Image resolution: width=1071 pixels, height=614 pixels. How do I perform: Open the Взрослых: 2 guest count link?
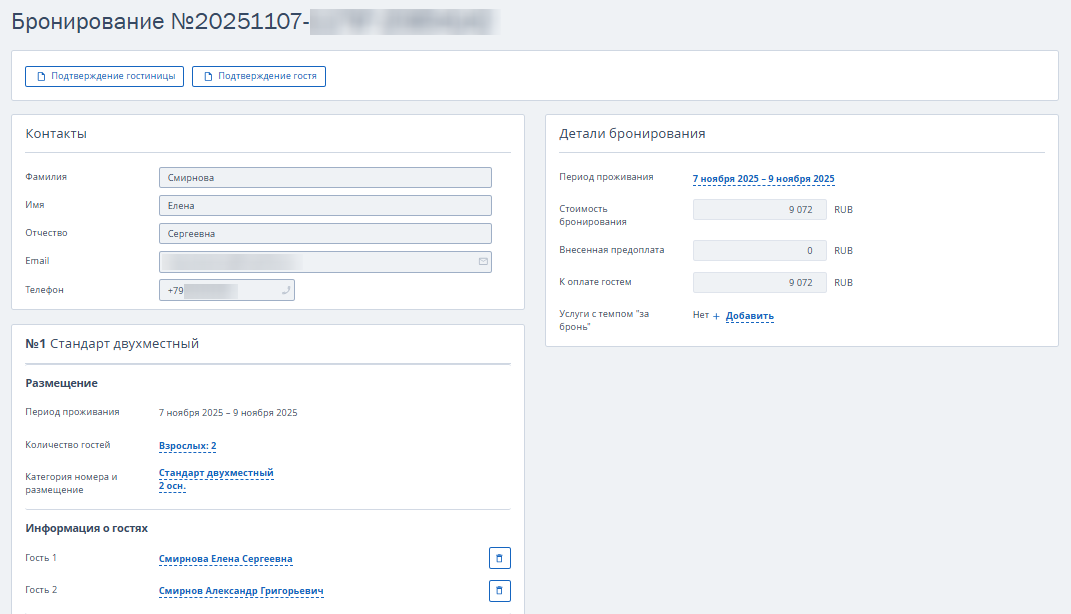click(x=187, y=446)
